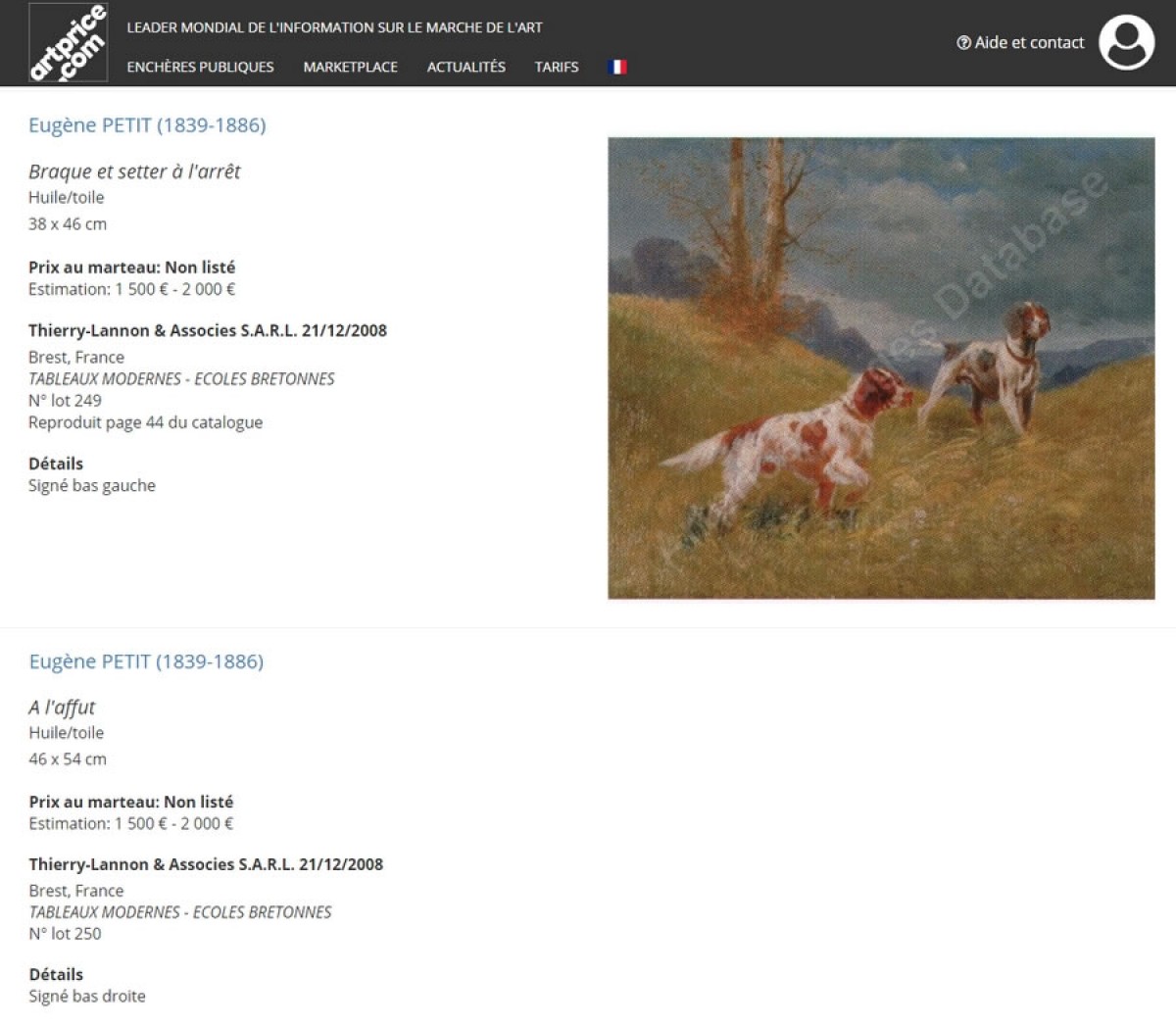Click Tableaux Modernes sale name for lot 250
This screenshot has width=1176, height=1027.
[180, 912]
